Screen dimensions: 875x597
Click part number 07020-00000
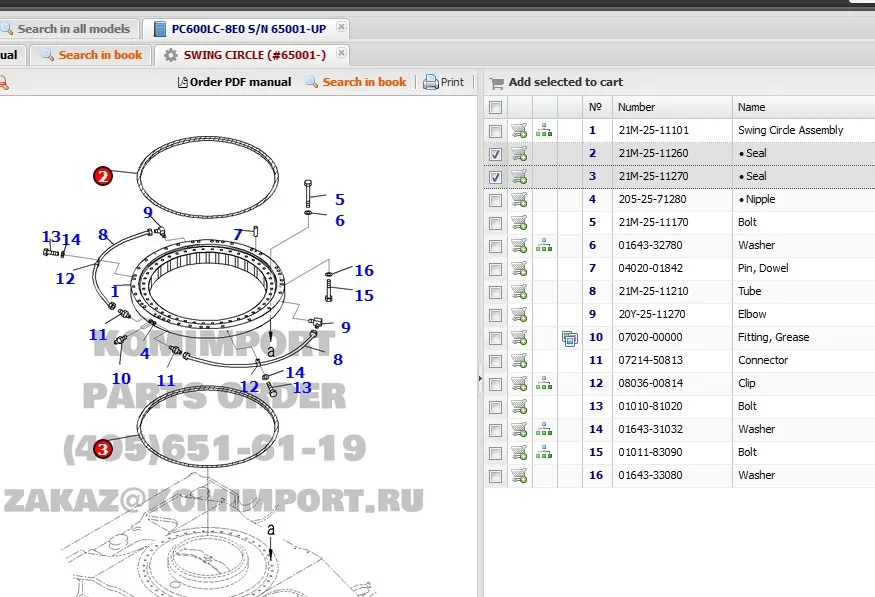(x=650, y=338)
